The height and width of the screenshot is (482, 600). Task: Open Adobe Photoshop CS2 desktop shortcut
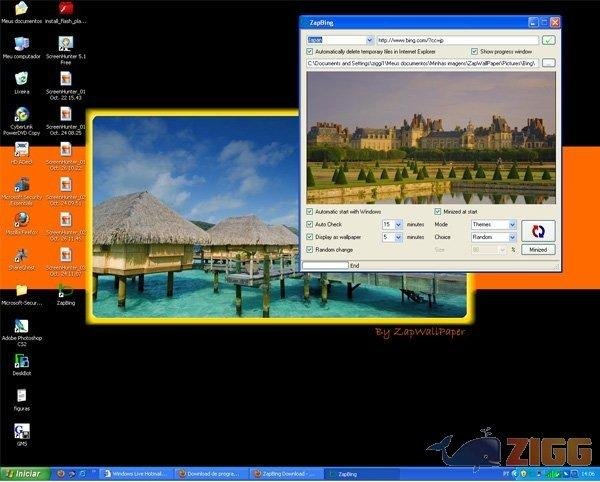(21, 328)
